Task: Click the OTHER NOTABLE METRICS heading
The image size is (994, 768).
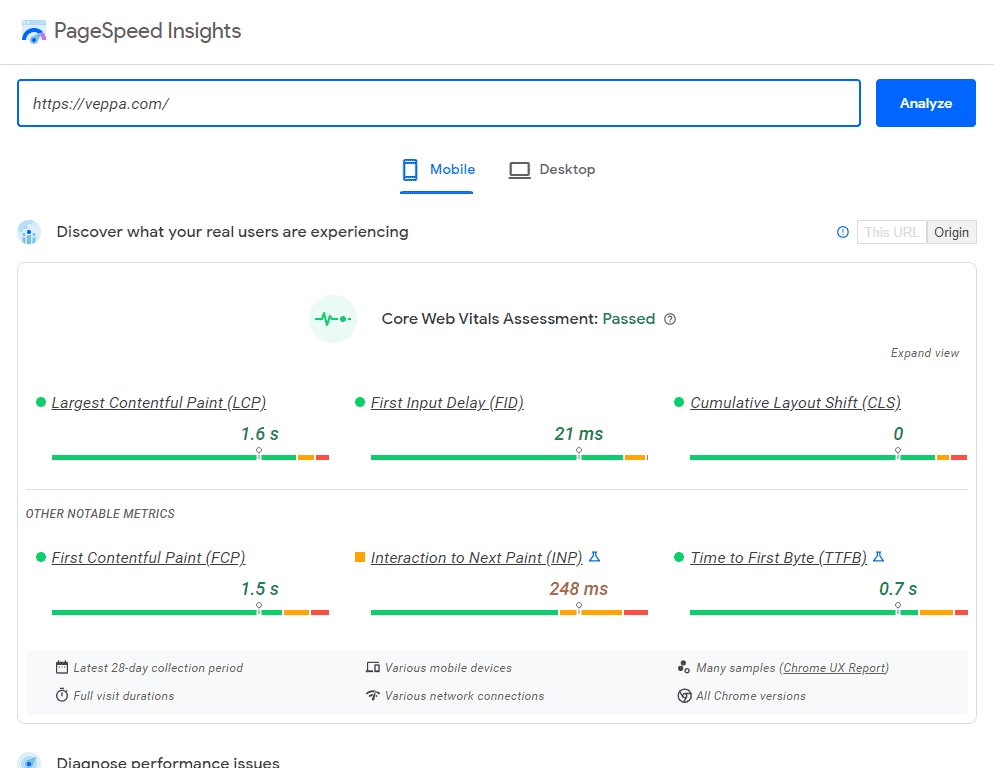Action: (100, 514)
